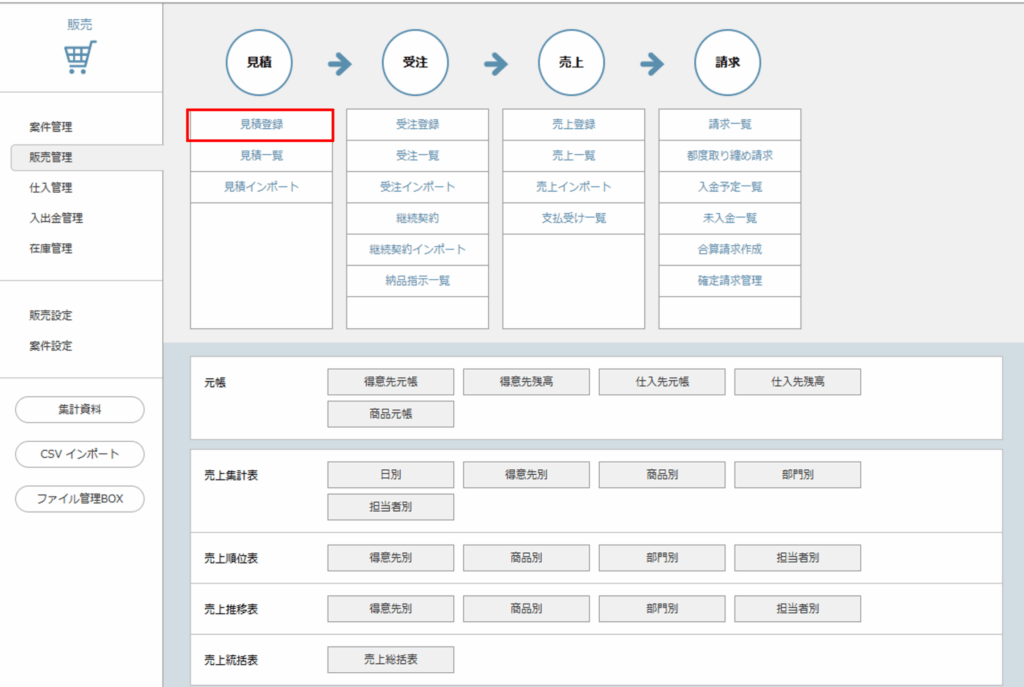Screen dimensions: 1024x687
Task: Click 日別 in 売上集計表 row
Action: click(x=390, y=475)
